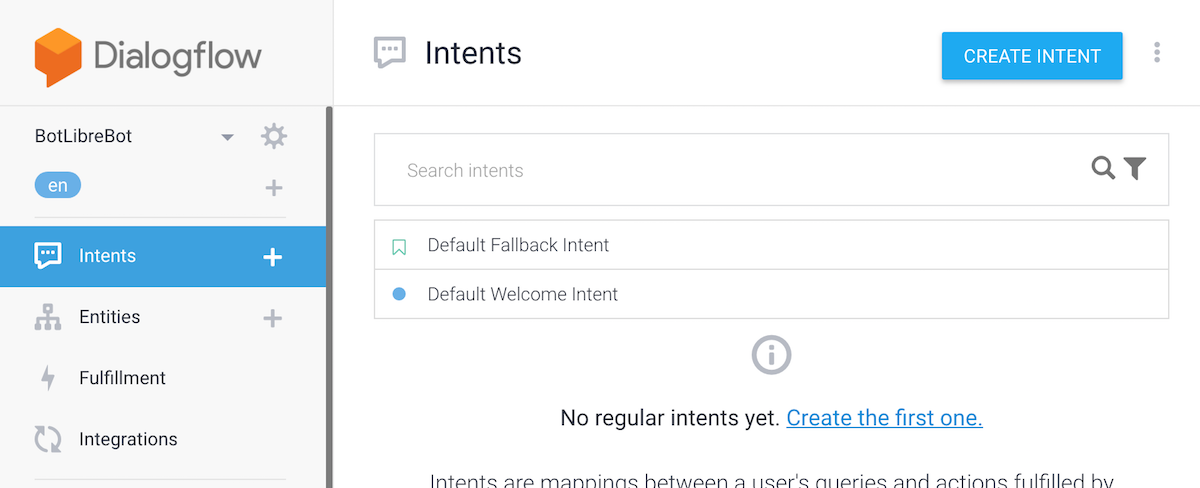Click the Dialogflow logo icon

point(57,56)
